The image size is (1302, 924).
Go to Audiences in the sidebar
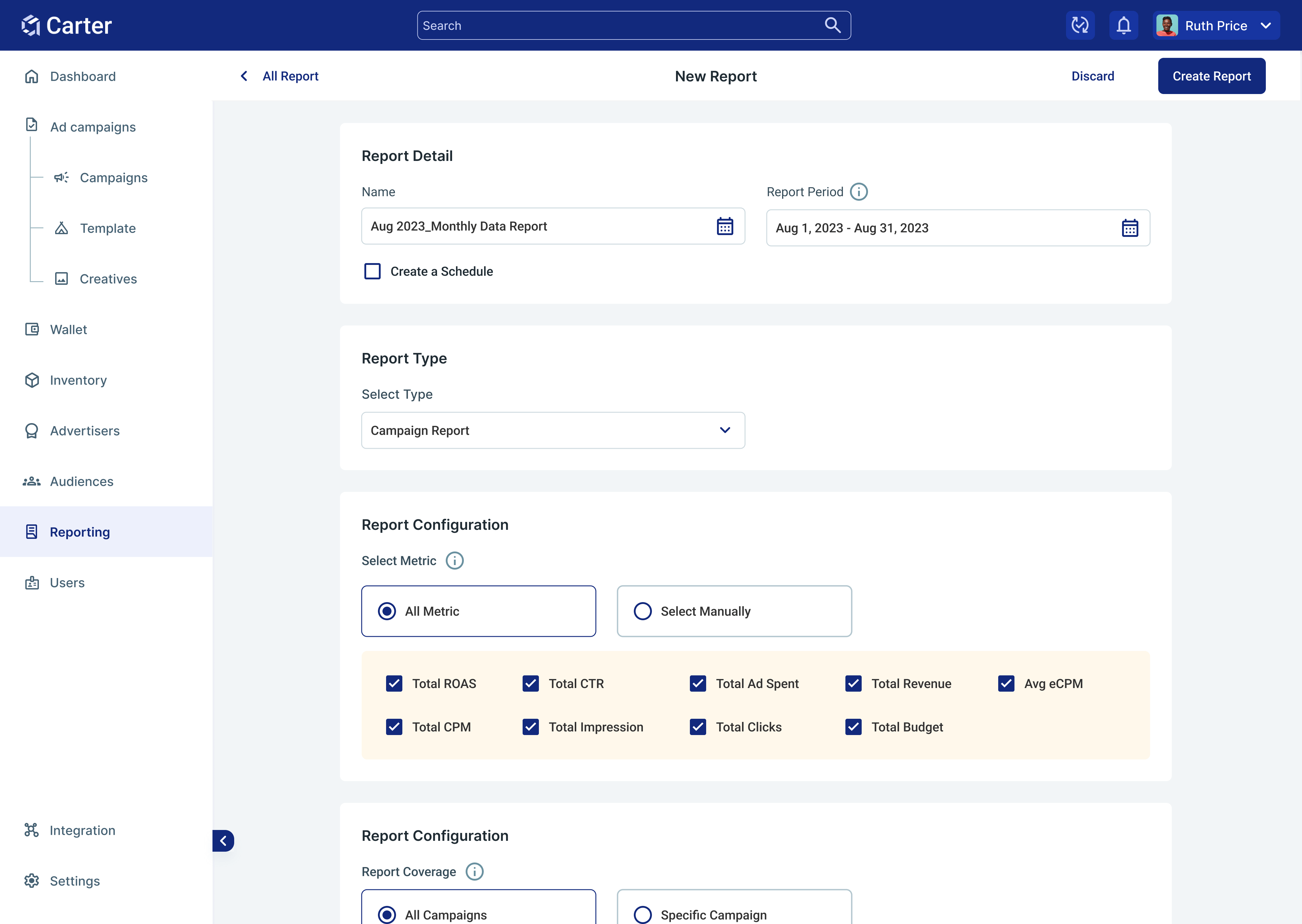(81, 481)
